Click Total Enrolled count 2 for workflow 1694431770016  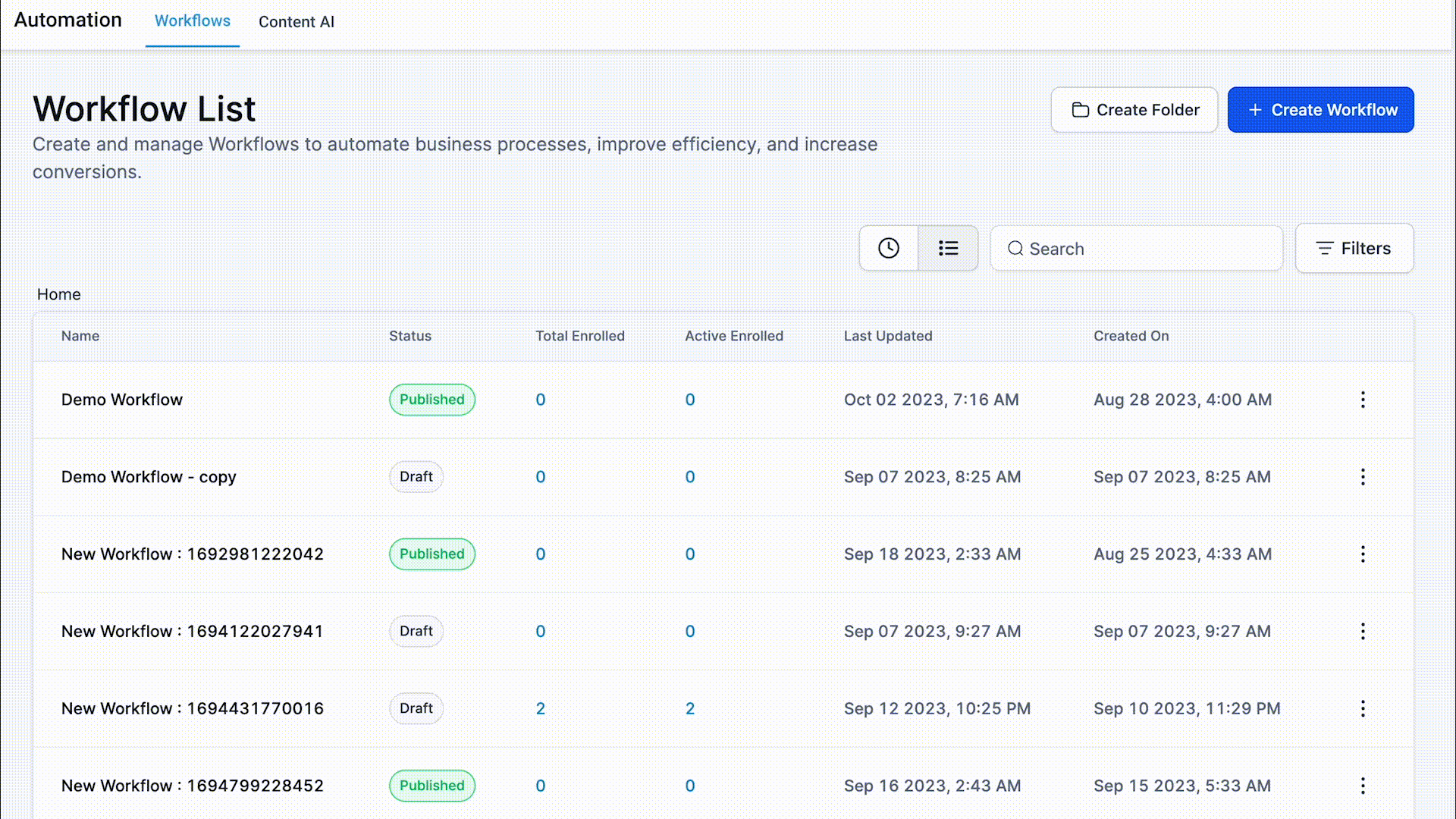click(x=540, y=708)
